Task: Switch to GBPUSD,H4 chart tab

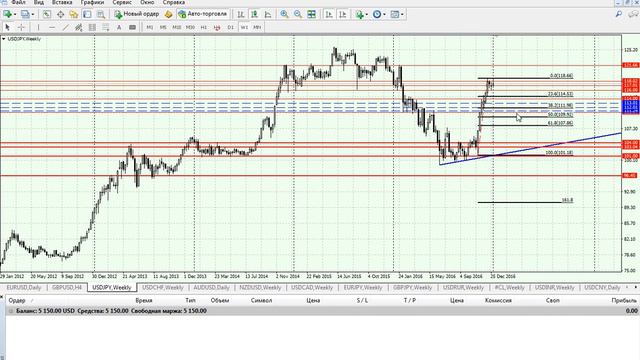Action: (67, 287)
